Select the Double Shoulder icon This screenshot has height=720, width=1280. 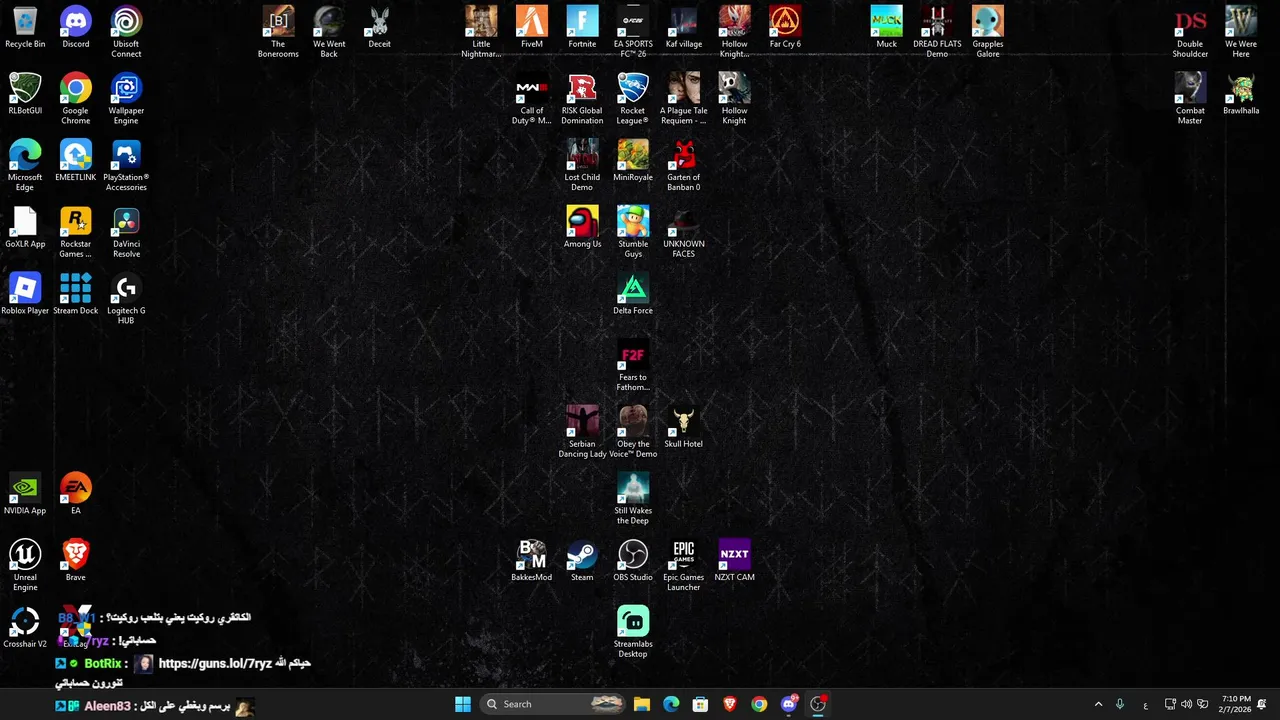pyautogui.click(x=1190, y=32)
